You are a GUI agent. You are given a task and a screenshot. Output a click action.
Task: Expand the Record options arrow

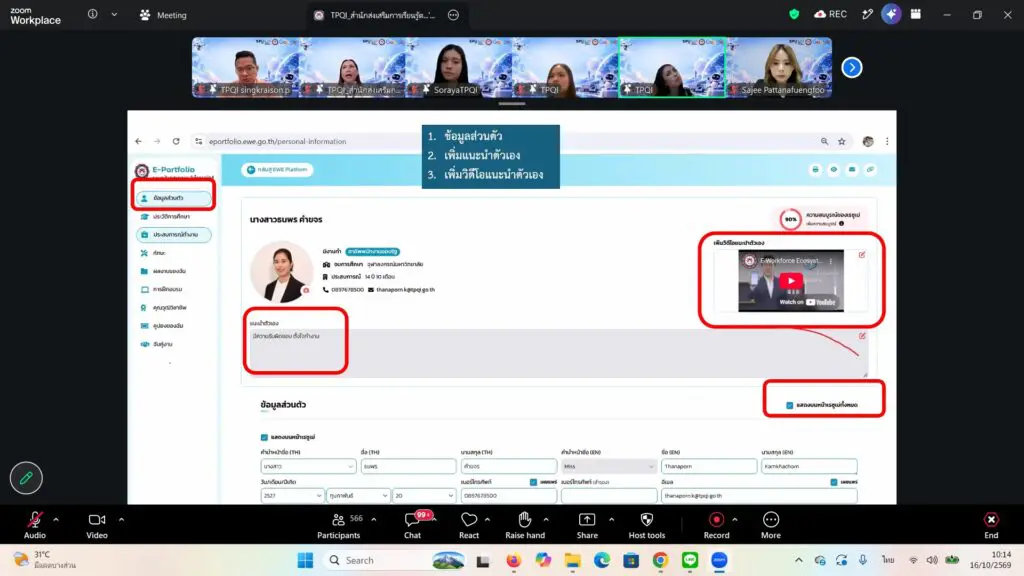pyautogui.click(x=735, y=520)
